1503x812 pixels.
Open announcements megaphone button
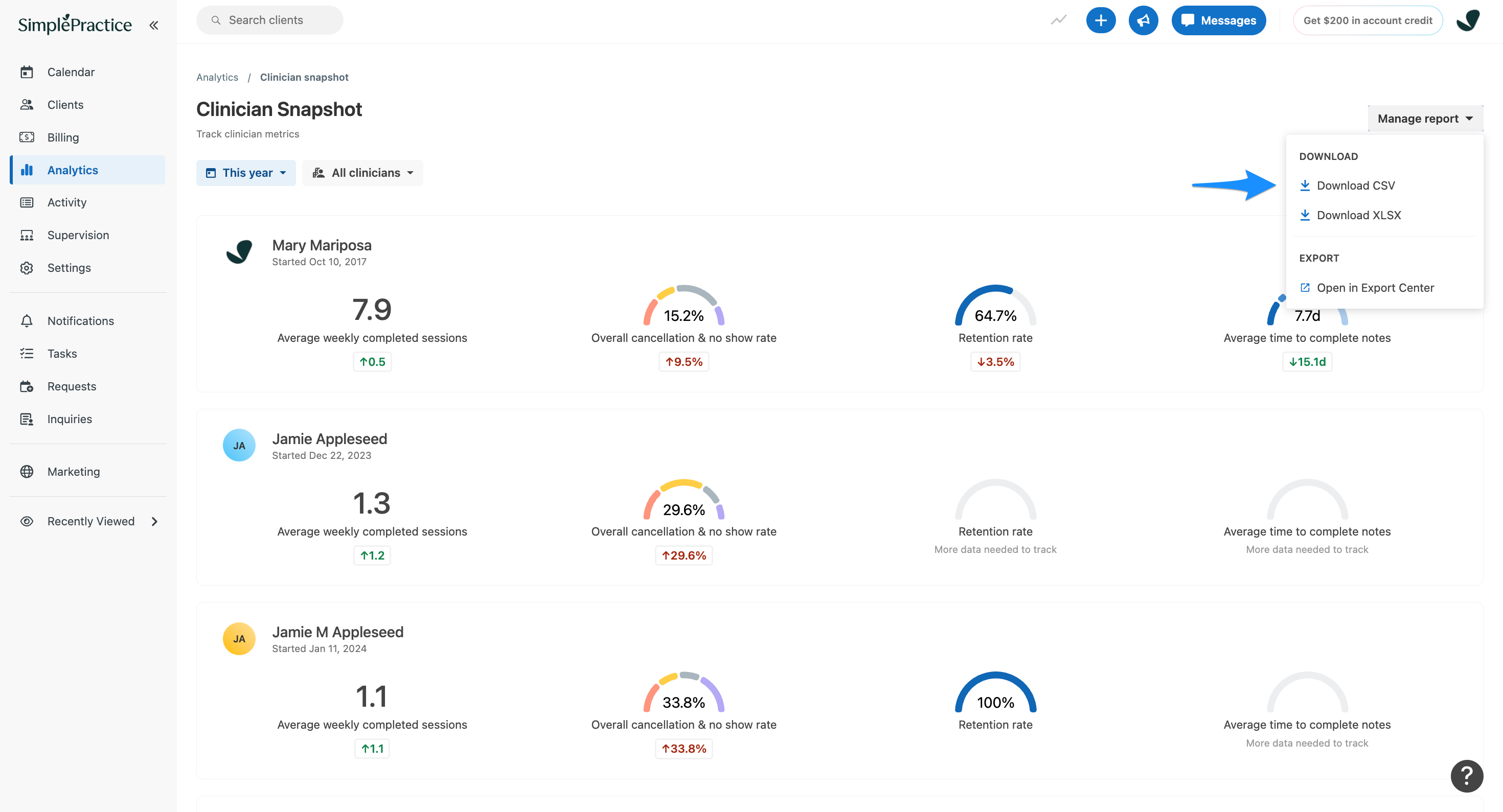tap(1143, 20)
